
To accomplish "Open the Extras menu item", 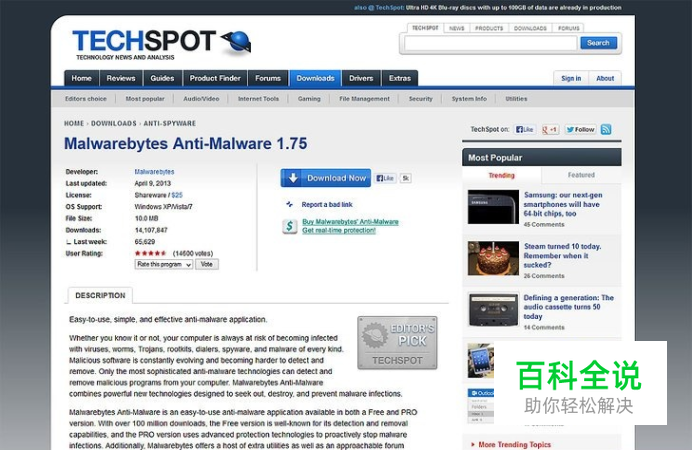I will point(400,78).
